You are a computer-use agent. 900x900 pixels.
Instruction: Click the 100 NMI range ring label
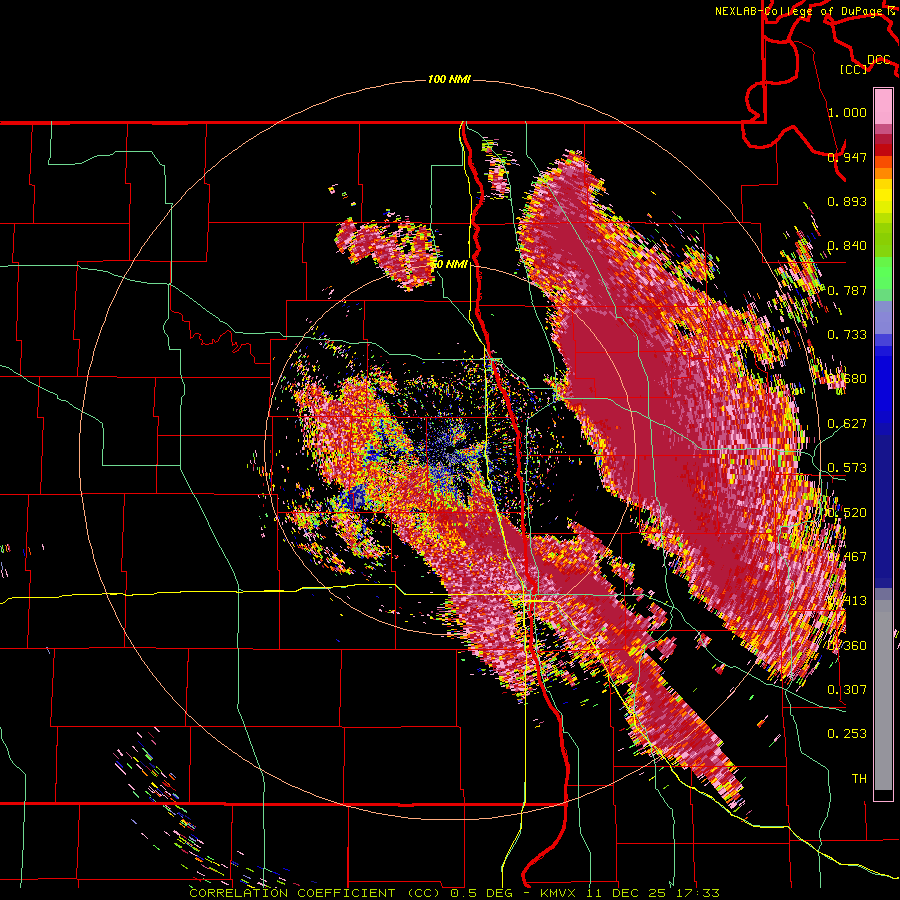449,79
